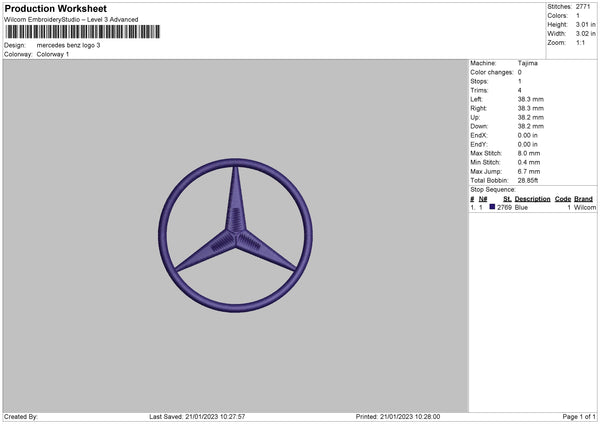Click the Printed timestamp in footer
Image resolution: width=600 pixels, height=424 pixels.
click(397, 416)
